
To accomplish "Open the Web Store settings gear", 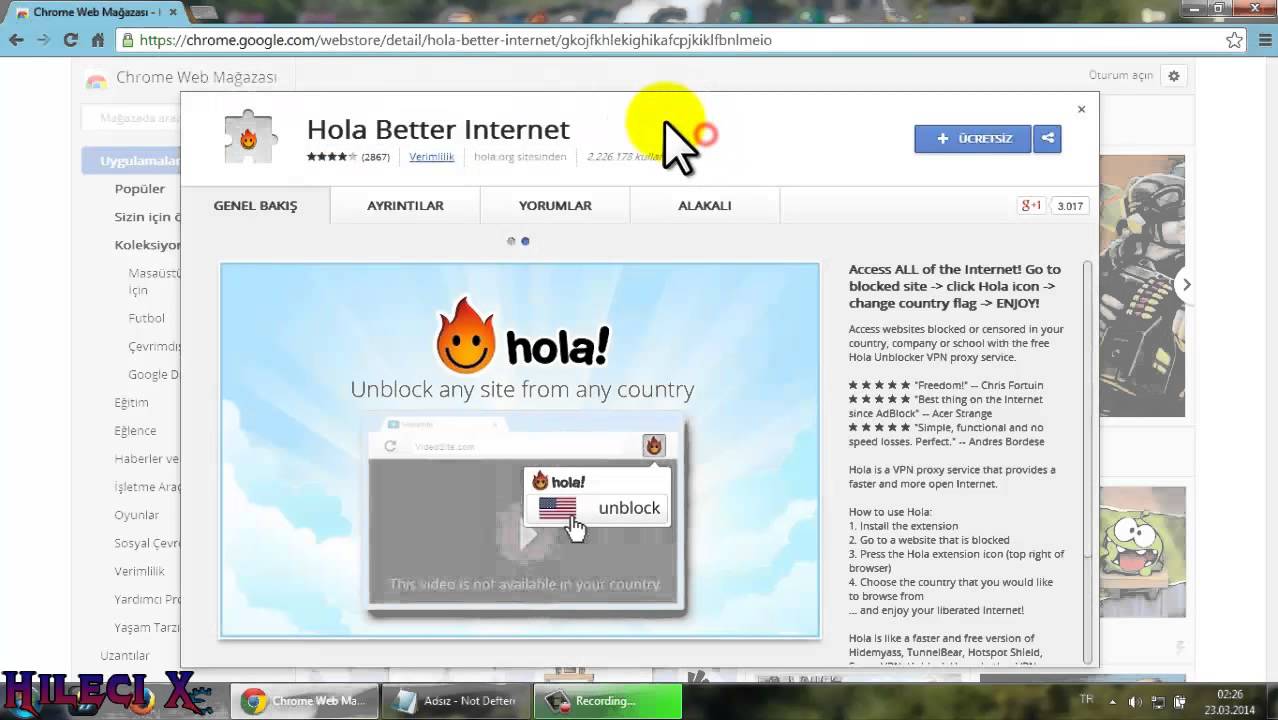I will click(1174, 76).
